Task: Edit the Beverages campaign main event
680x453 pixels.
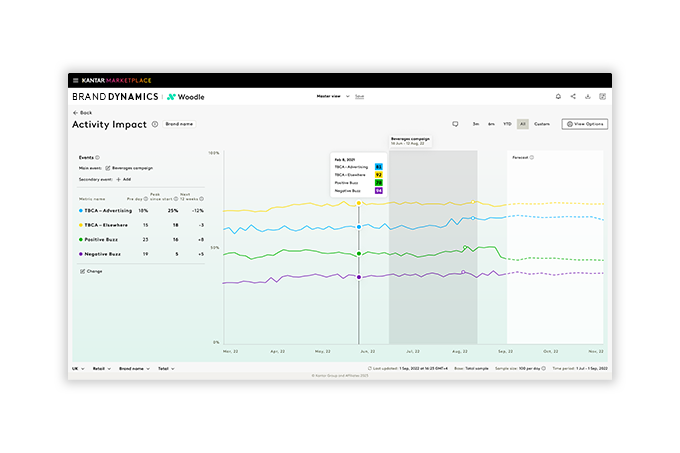Action: (x=108, y=168)
